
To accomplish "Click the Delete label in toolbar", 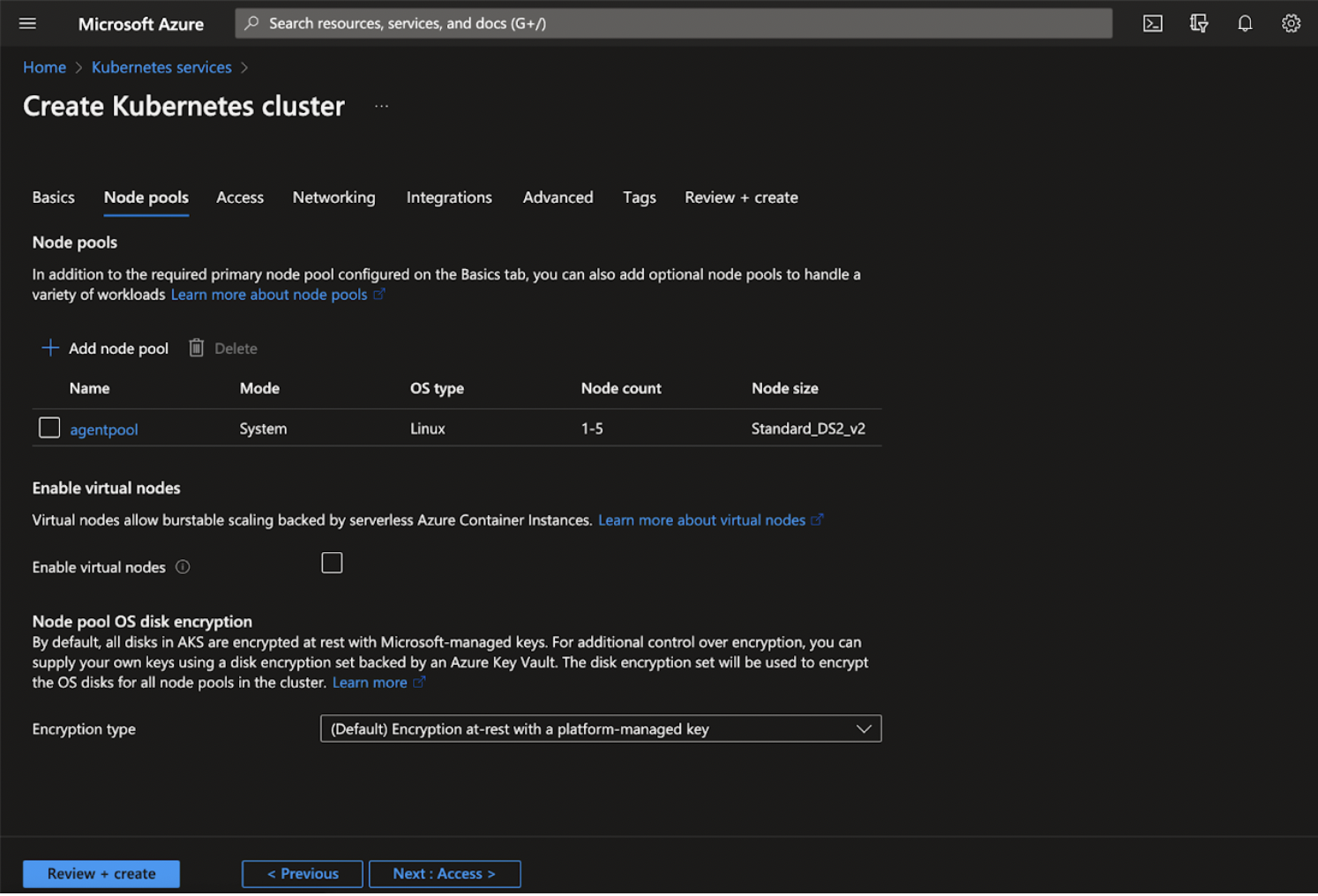I will pyautogui.click(x=236, y=348).
